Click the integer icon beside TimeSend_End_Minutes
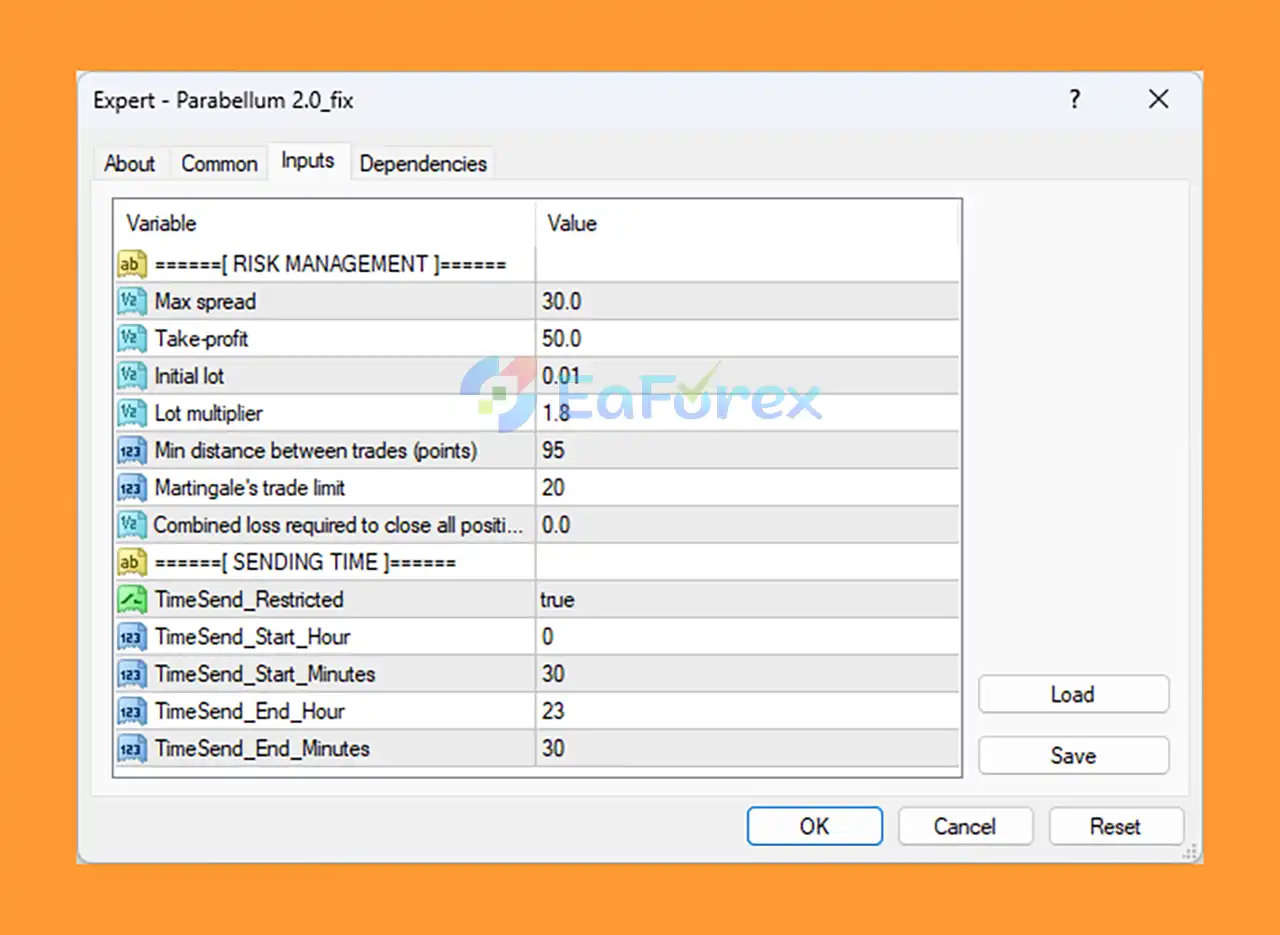This screenshot has height=935, width=1280. point(132,748)
